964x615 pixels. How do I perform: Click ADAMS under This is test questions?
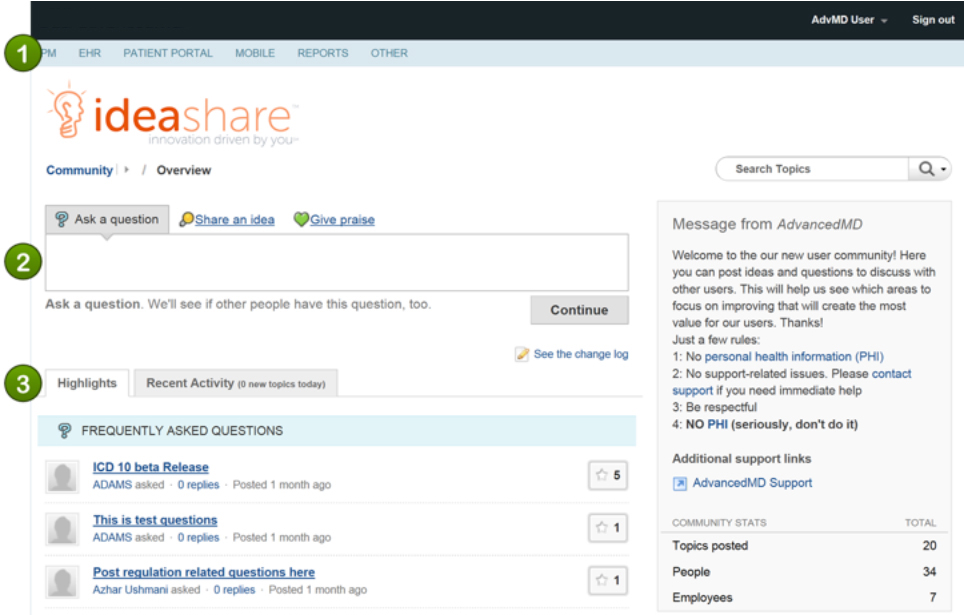[113, 538]
